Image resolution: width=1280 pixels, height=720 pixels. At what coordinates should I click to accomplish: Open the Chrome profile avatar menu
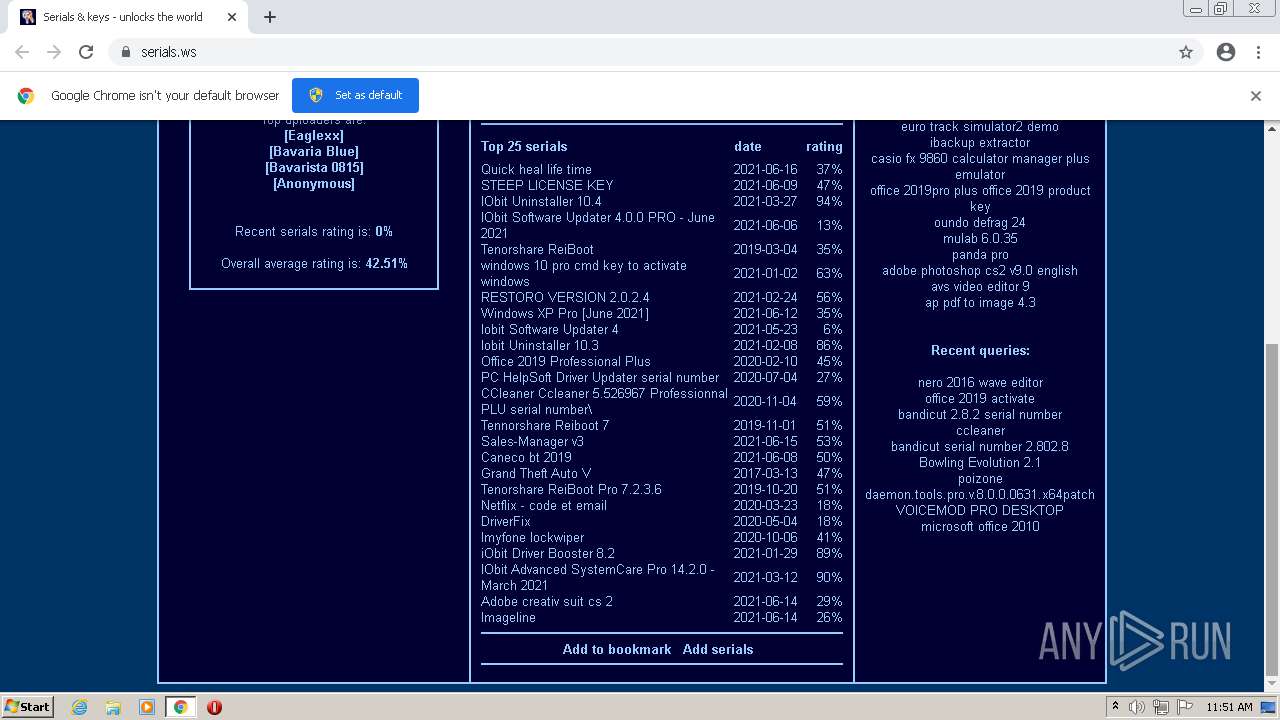pos(1226,52)
